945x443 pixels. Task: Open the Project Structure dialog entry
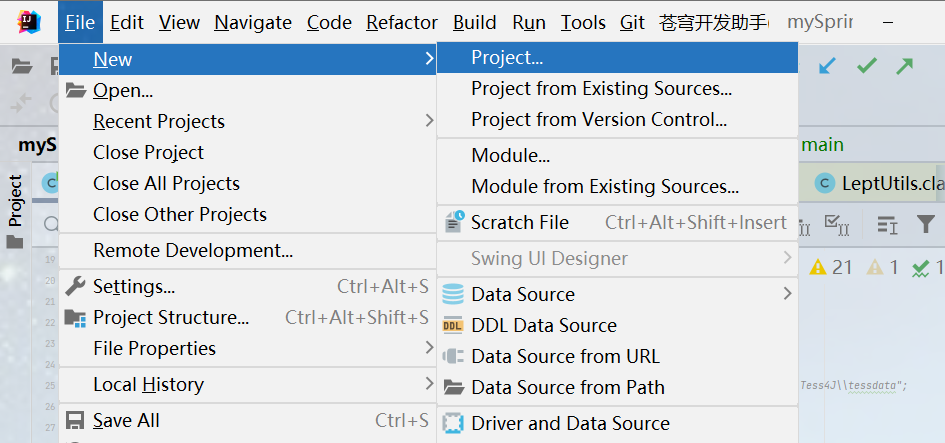point(171,317)
